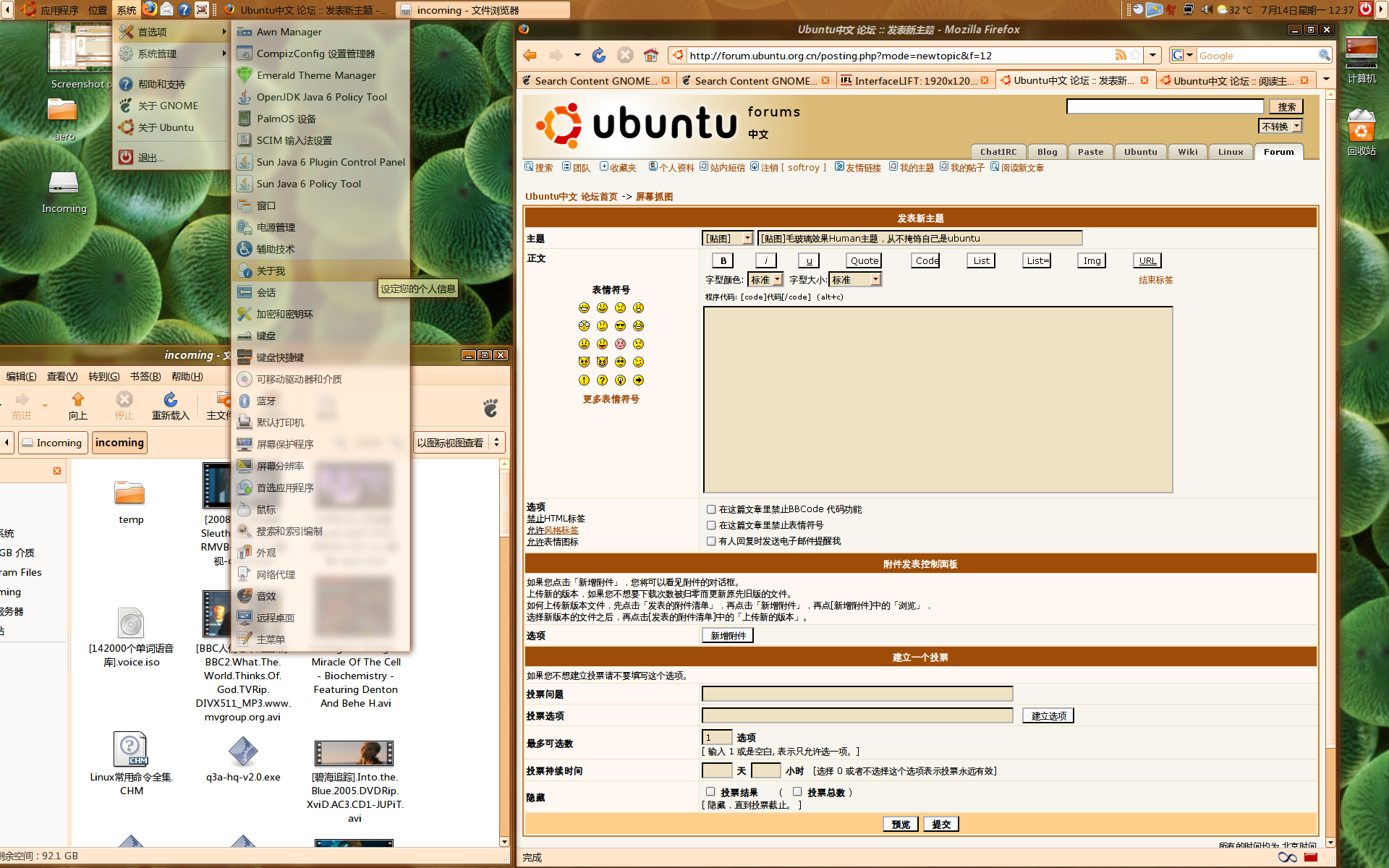Image resolution: width=1389 pixels, height=868 pixels.
Task: Check disable smilies in this post
Action: pyautogui.click(x=711, y=525)
